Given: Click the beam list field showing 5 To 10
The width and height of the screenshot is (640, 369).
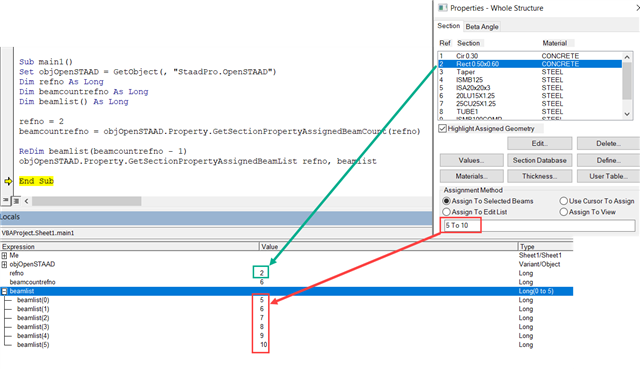Looking at the screenshot, I should coord(539,225).
